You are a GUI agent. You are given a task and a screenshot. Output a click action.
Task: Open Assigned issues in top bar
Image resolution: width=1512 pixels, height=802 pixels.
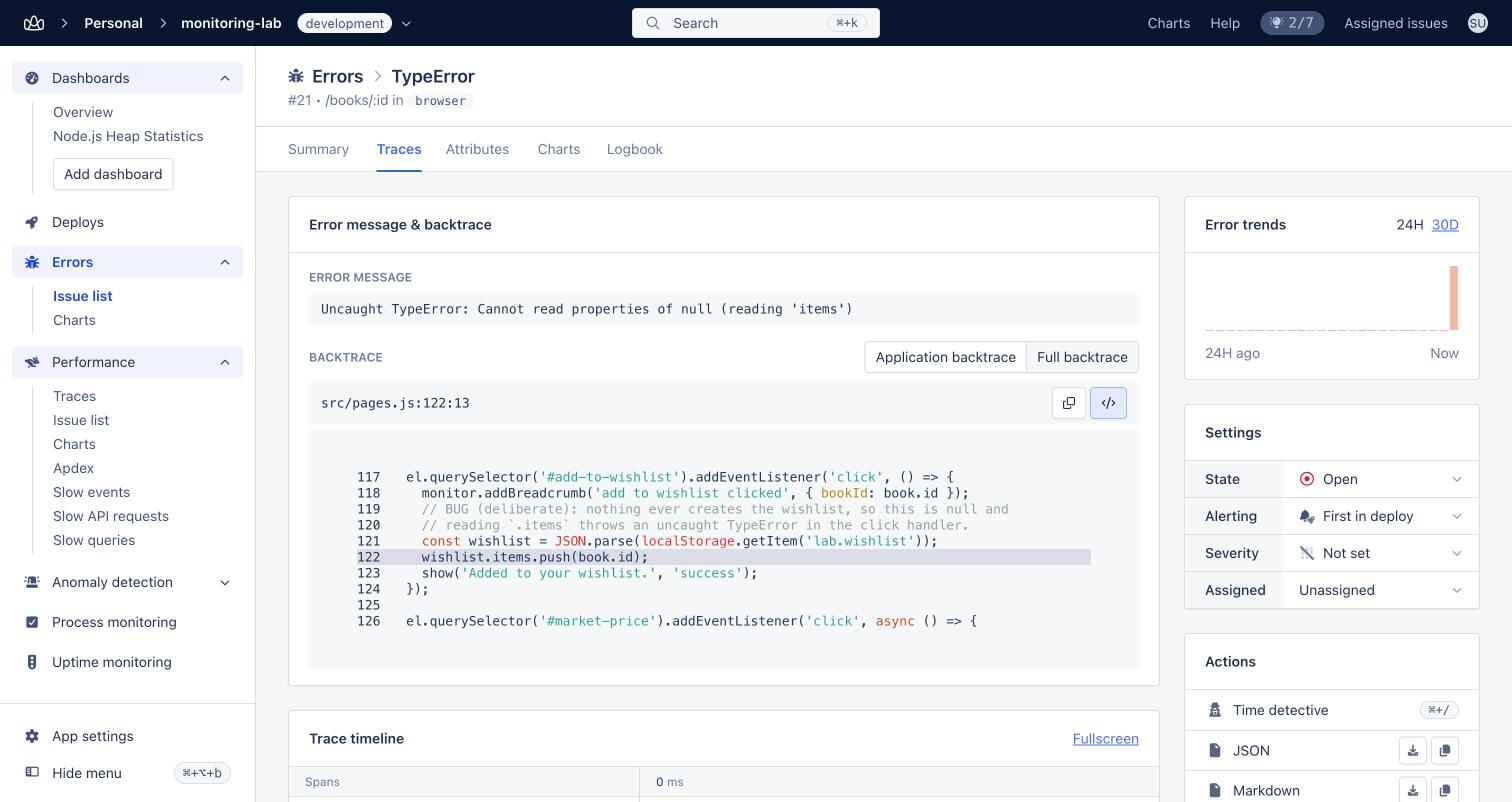pyautogui.click(x=1395, y=23)
